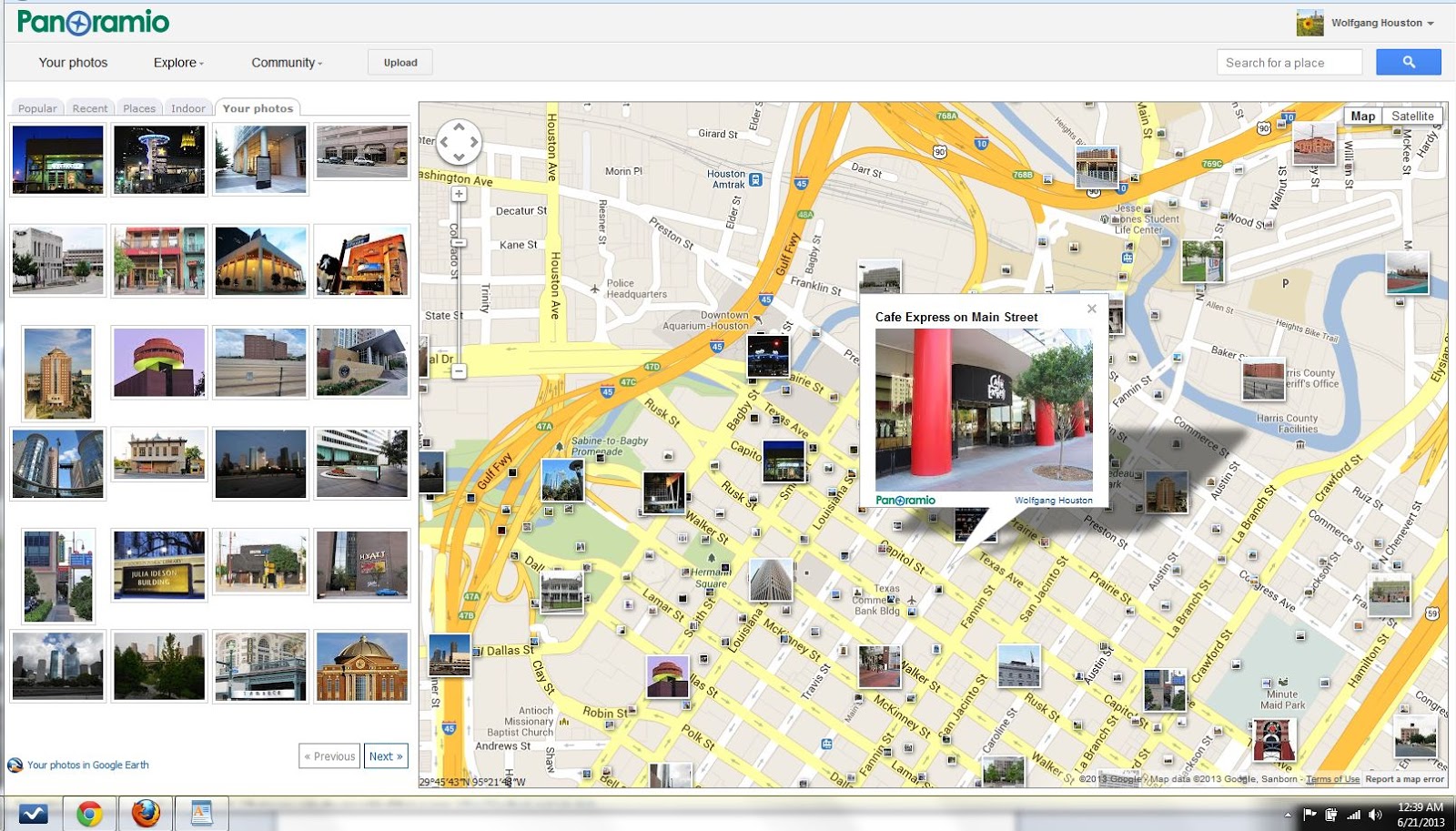Open the Action Center flag icon
This screenshot has height=831, width=1456.
pos(1309,815)
